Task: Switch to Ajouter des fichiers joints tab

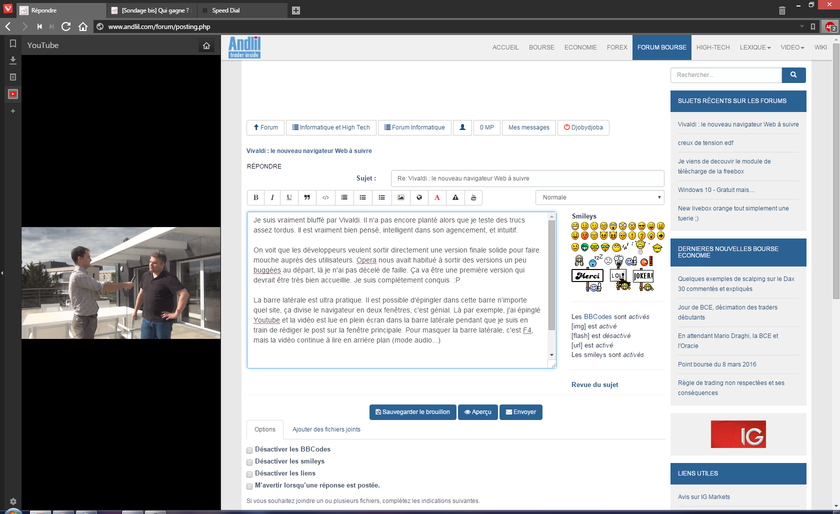Action: pos(325,429)
